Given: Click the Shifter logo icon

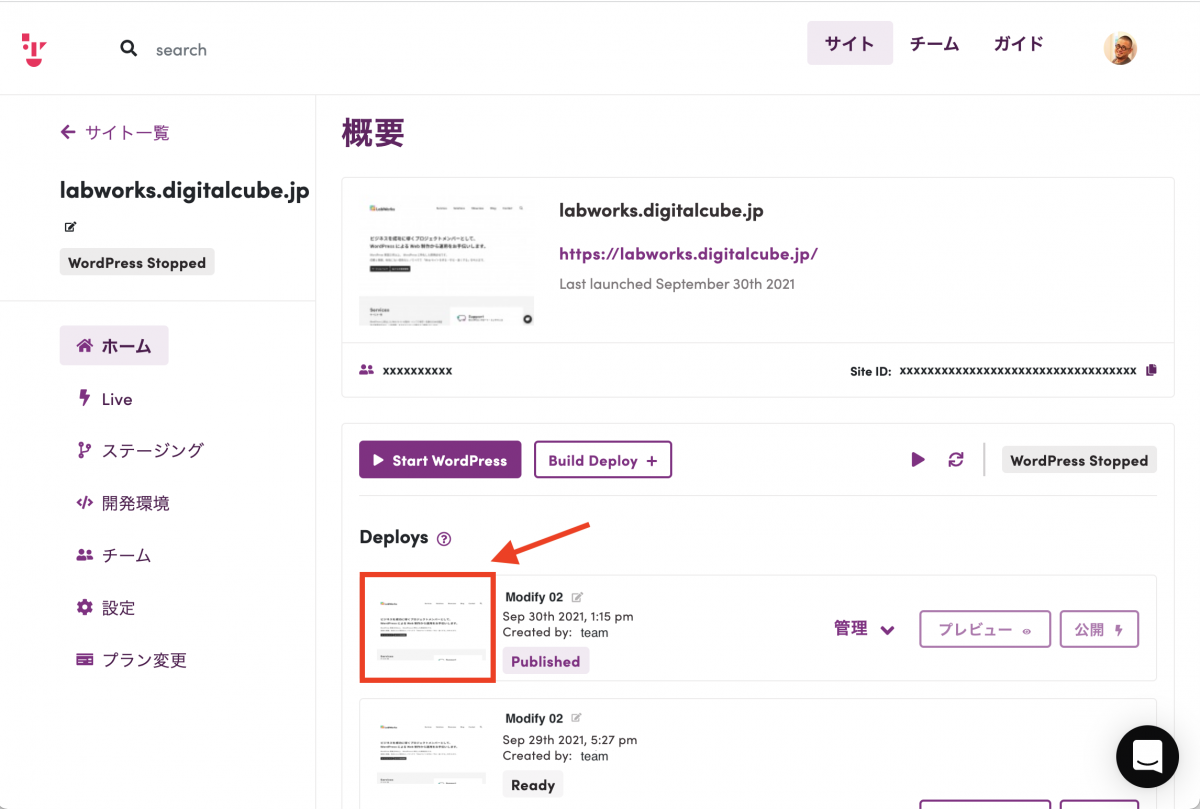Looking at the screenshot, I should tap(34, 50).
